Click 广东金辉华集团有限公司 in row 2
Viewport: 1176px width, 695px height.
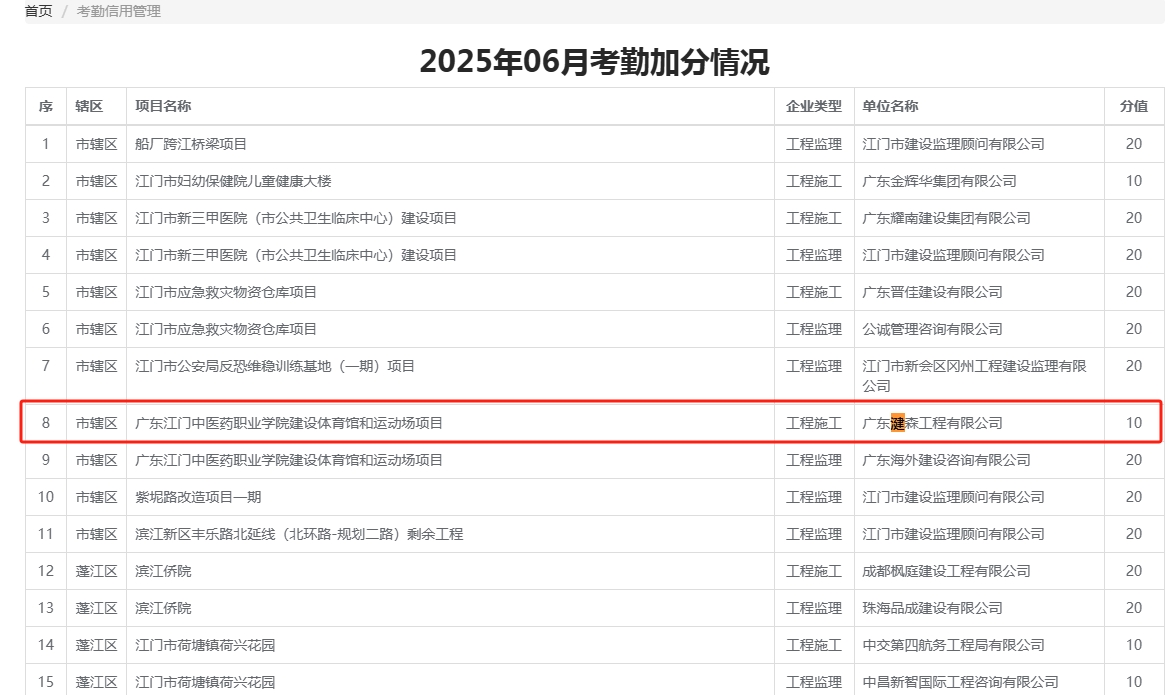click(x=939, y=181)
